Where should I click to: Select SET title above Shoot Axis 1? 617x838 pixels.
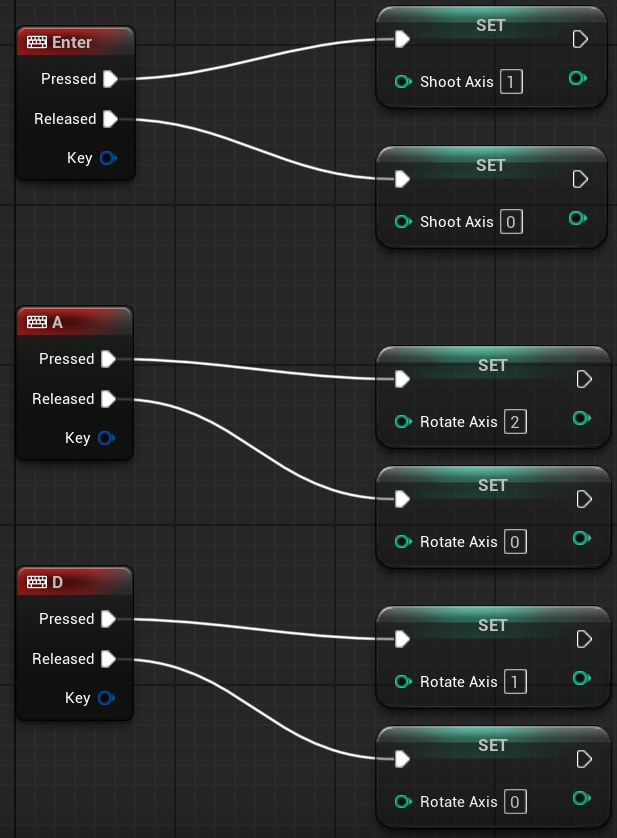490,25
